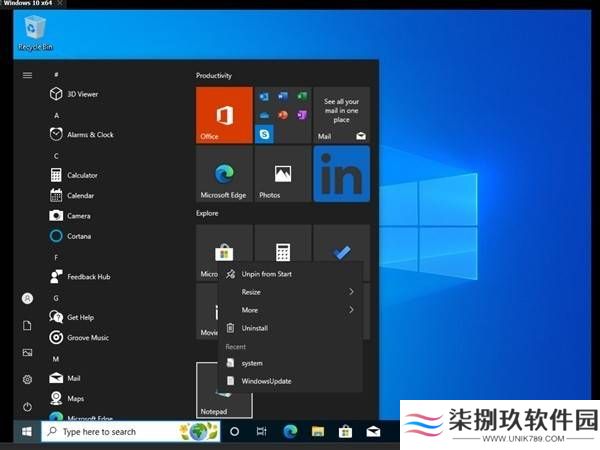Screen dimensions: 600x450
Task: Open recent file system
Action: point(291,363)
